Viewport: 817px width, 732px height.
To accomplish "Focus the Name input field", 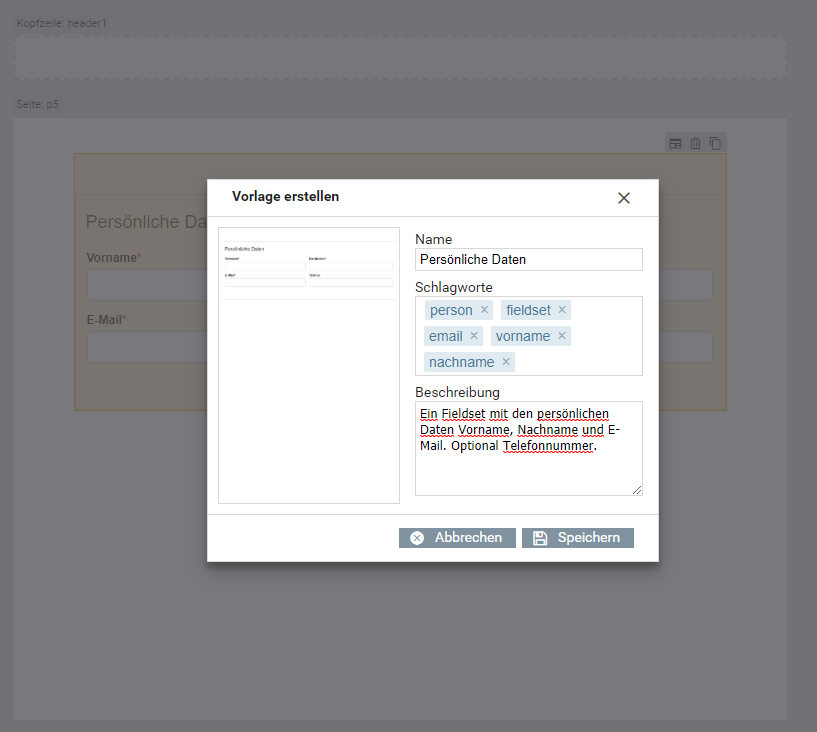I will 528,260.
